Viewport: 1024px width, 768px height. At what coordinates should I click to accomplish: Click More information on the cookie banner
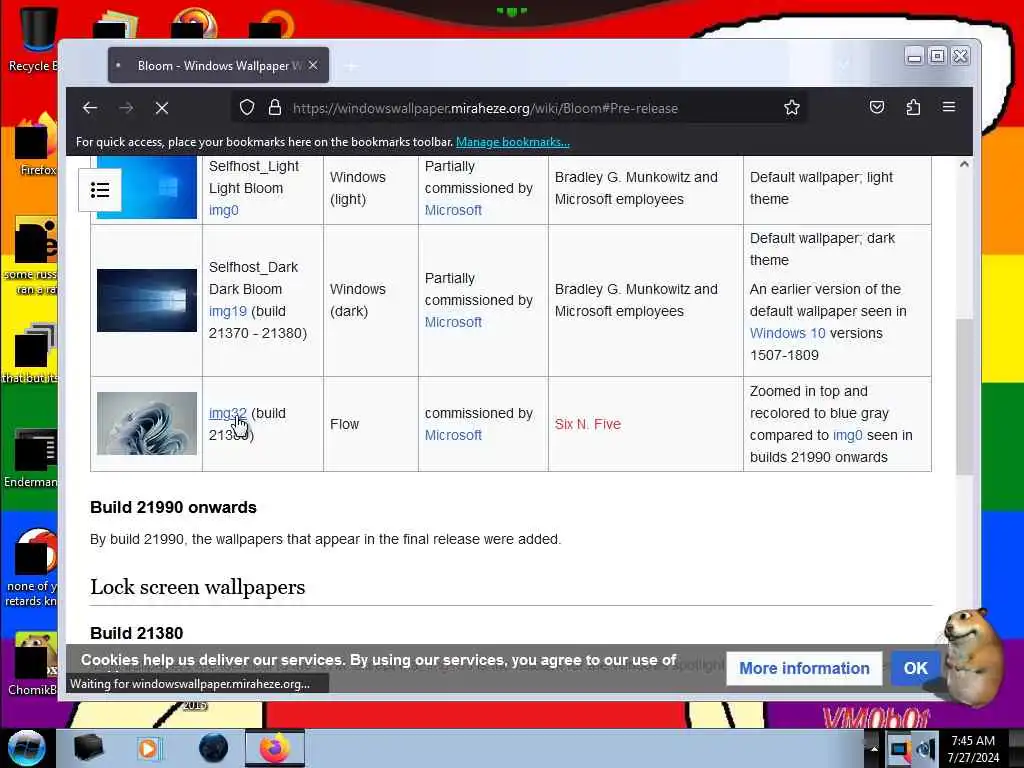pos(804,668)
